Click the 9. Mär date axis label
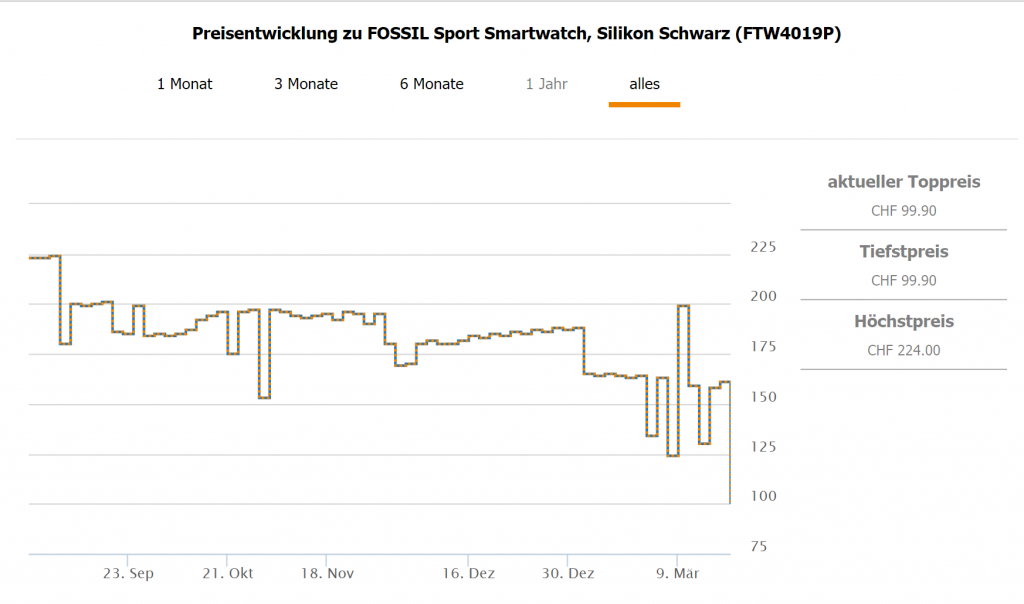This screenshot has height=604, width=1024. coord(676,574)
